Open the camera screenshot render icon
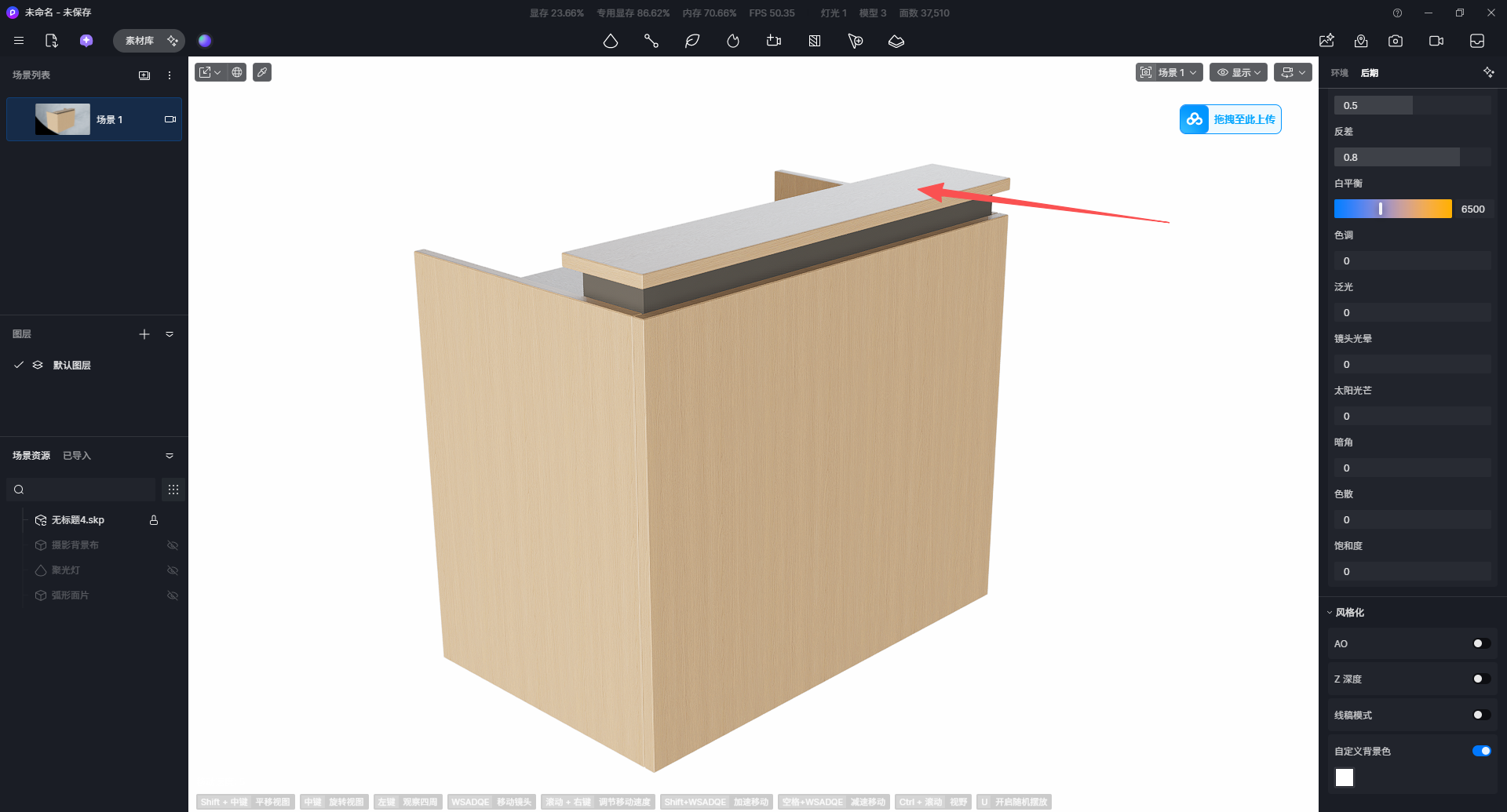Screen dimensions: 1507x812 click(1396, 41)
